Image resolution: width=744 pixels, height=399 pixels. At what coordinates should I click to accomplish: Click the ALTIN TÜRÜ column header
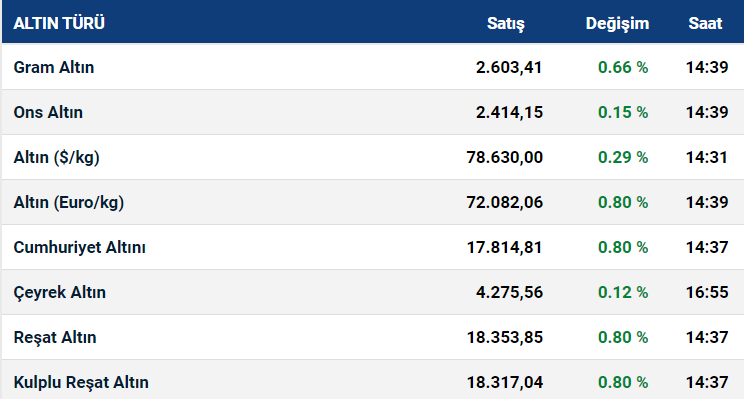pos(59,23)
